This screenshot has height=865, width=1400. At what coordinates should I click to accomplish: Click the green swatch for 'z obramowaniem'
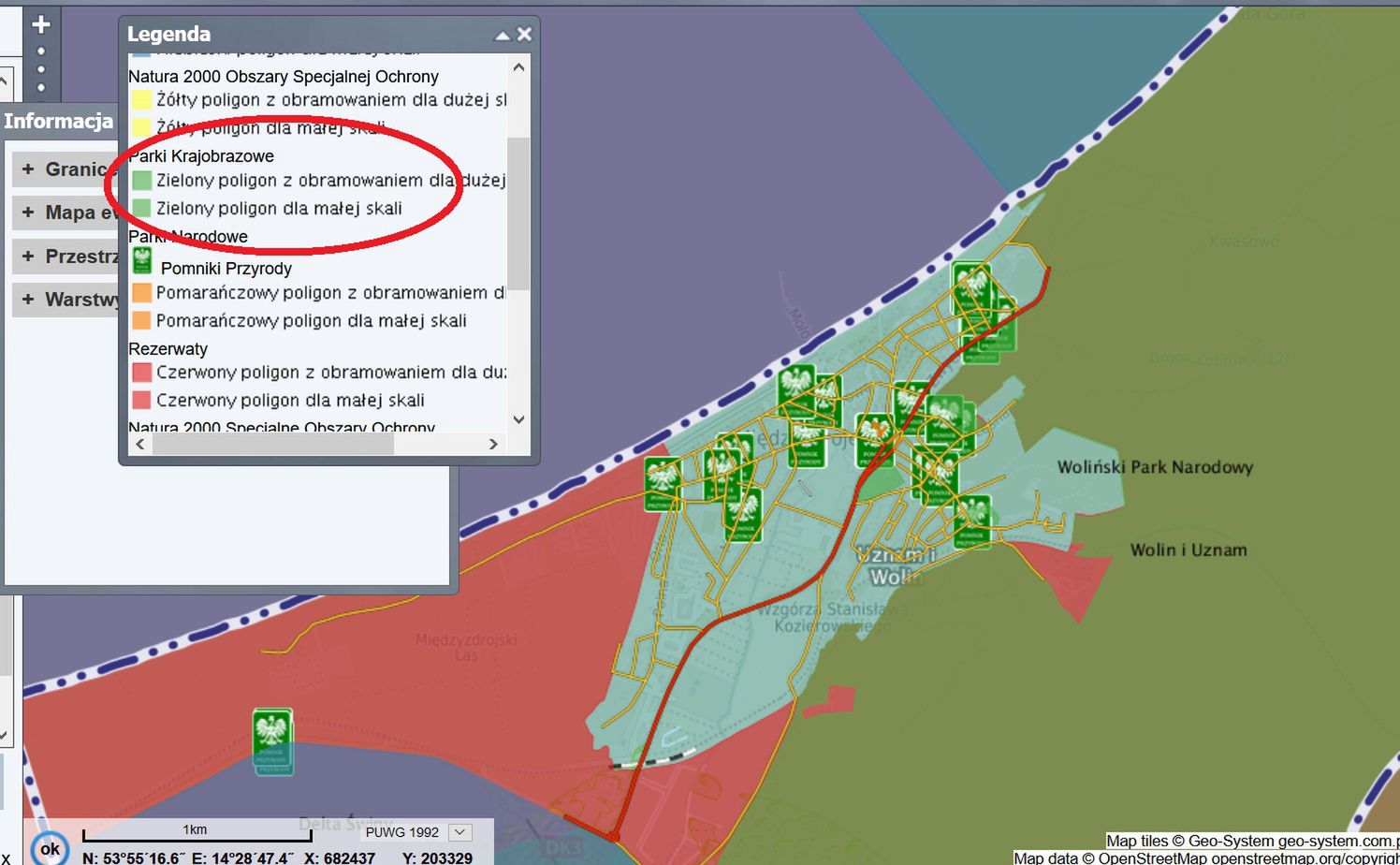[x=142, y=180]
